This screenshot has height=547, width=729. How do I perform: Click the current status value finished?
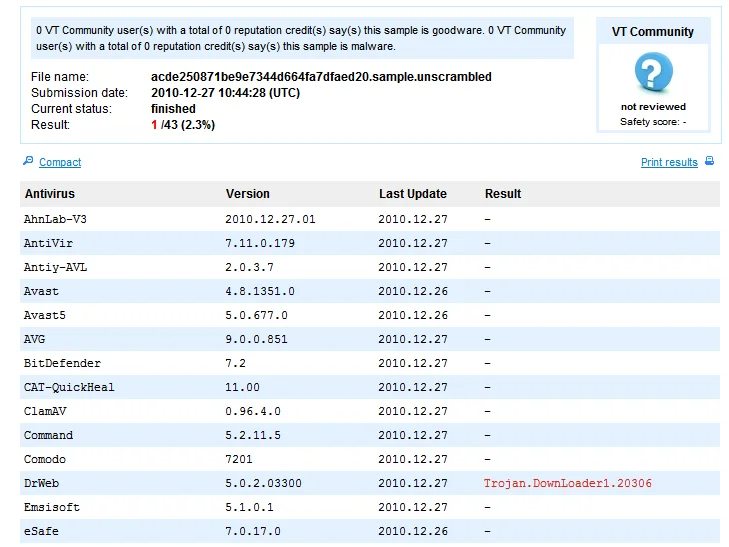(173, 109)
